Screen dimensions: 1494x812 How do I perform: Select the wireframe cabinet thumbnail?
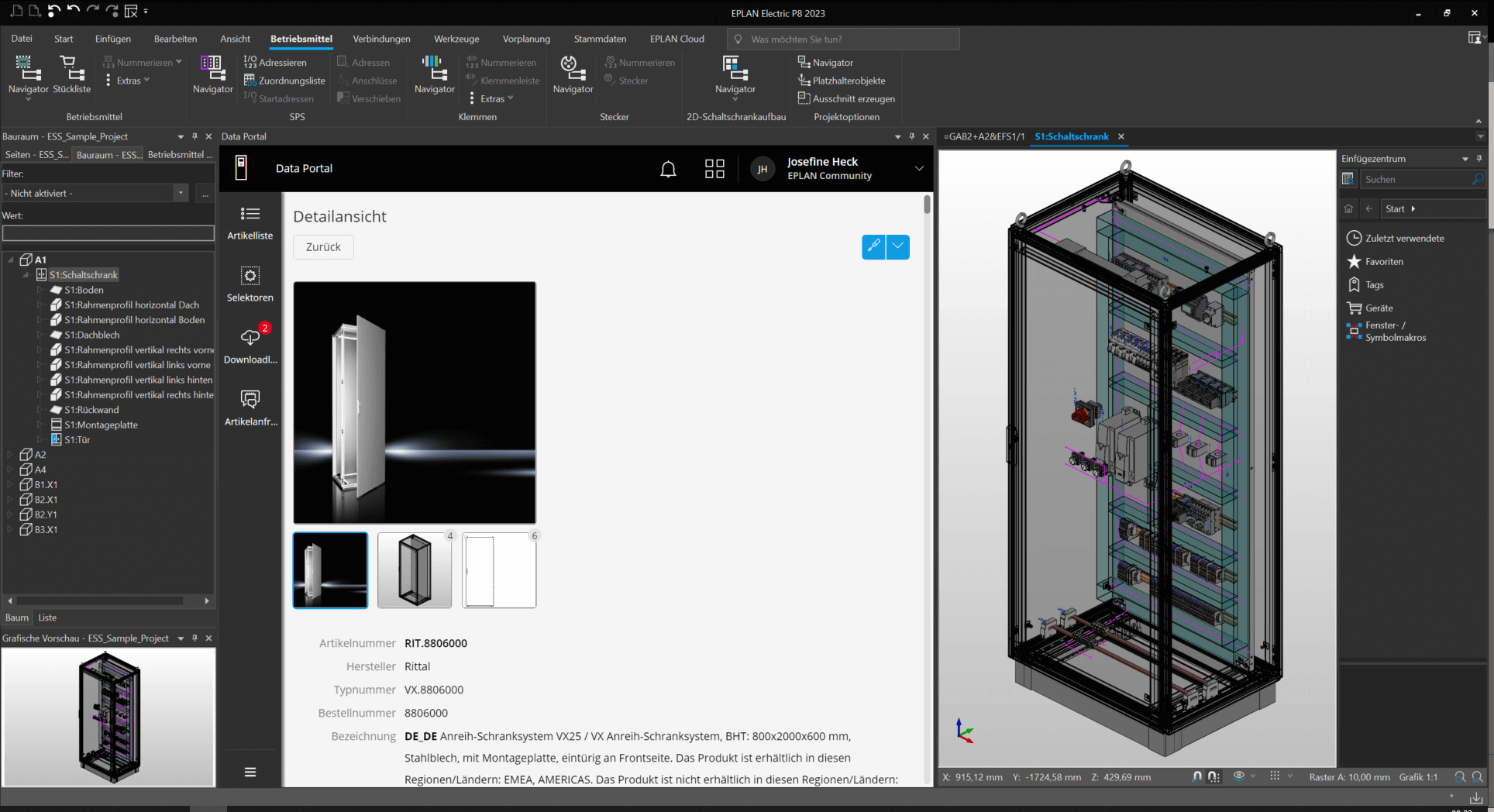415,570
